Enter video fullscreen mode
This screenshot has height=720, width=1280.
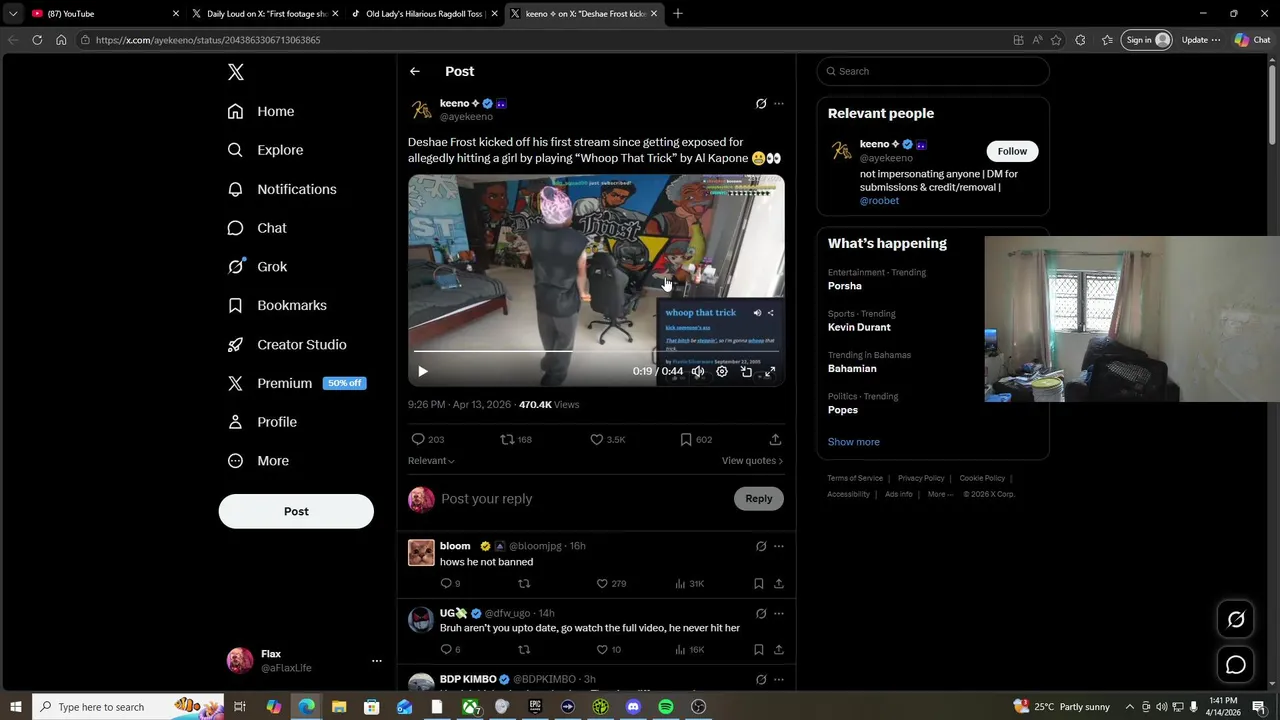coord(770,371)
